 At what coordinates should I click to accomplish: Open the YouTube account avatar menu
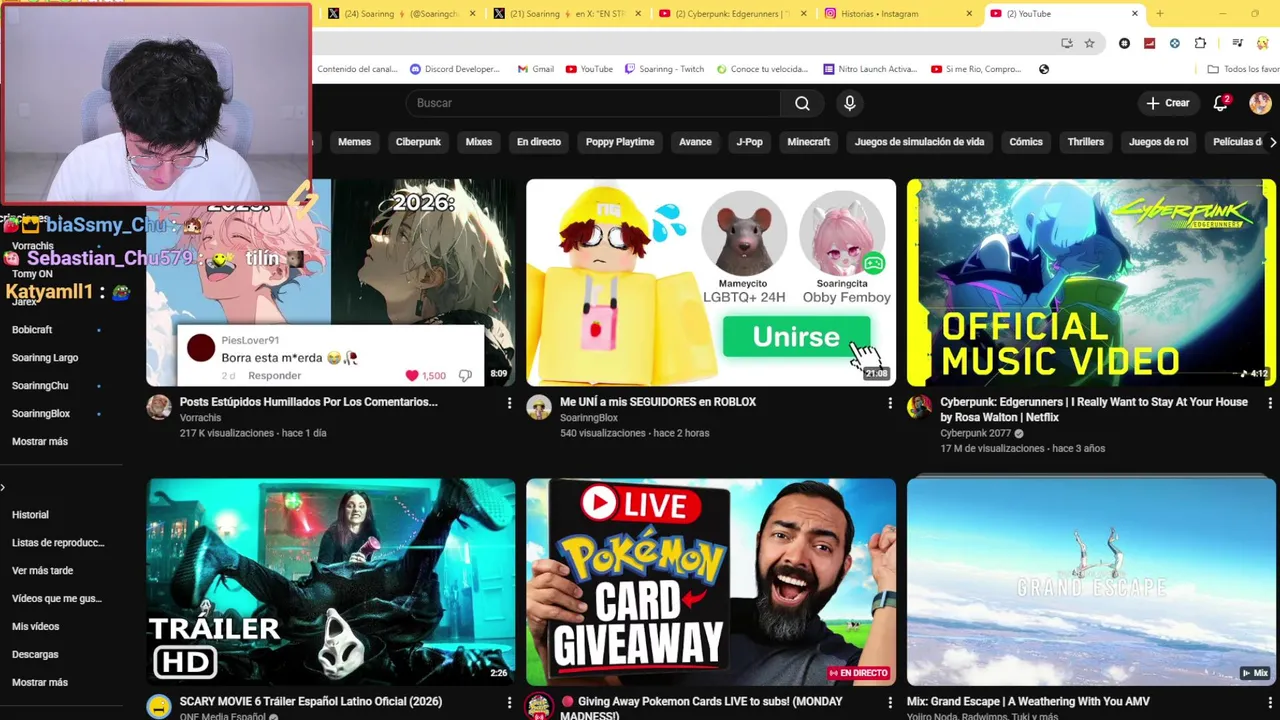click(x=1259, y=103)
